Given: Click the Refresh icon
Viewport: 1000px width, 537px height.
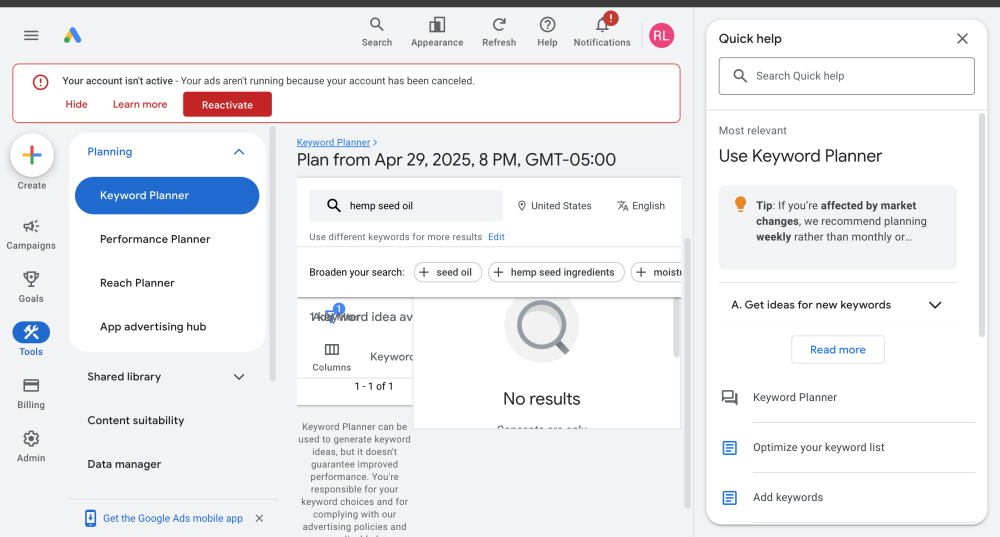Looking at the screenshot, I should pyautogui.click(x=499, y=25).
